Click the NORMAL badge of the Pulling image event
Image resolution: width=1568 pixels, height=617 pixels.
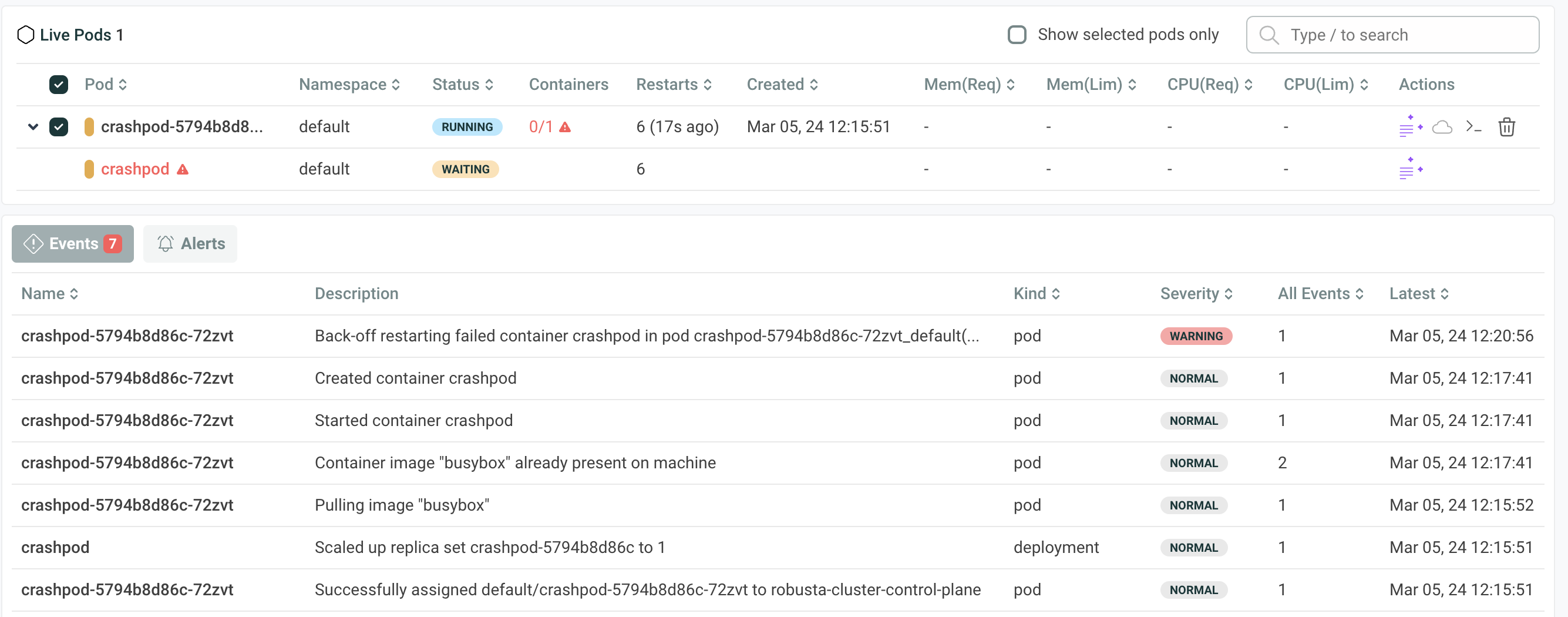[1194, 505]
